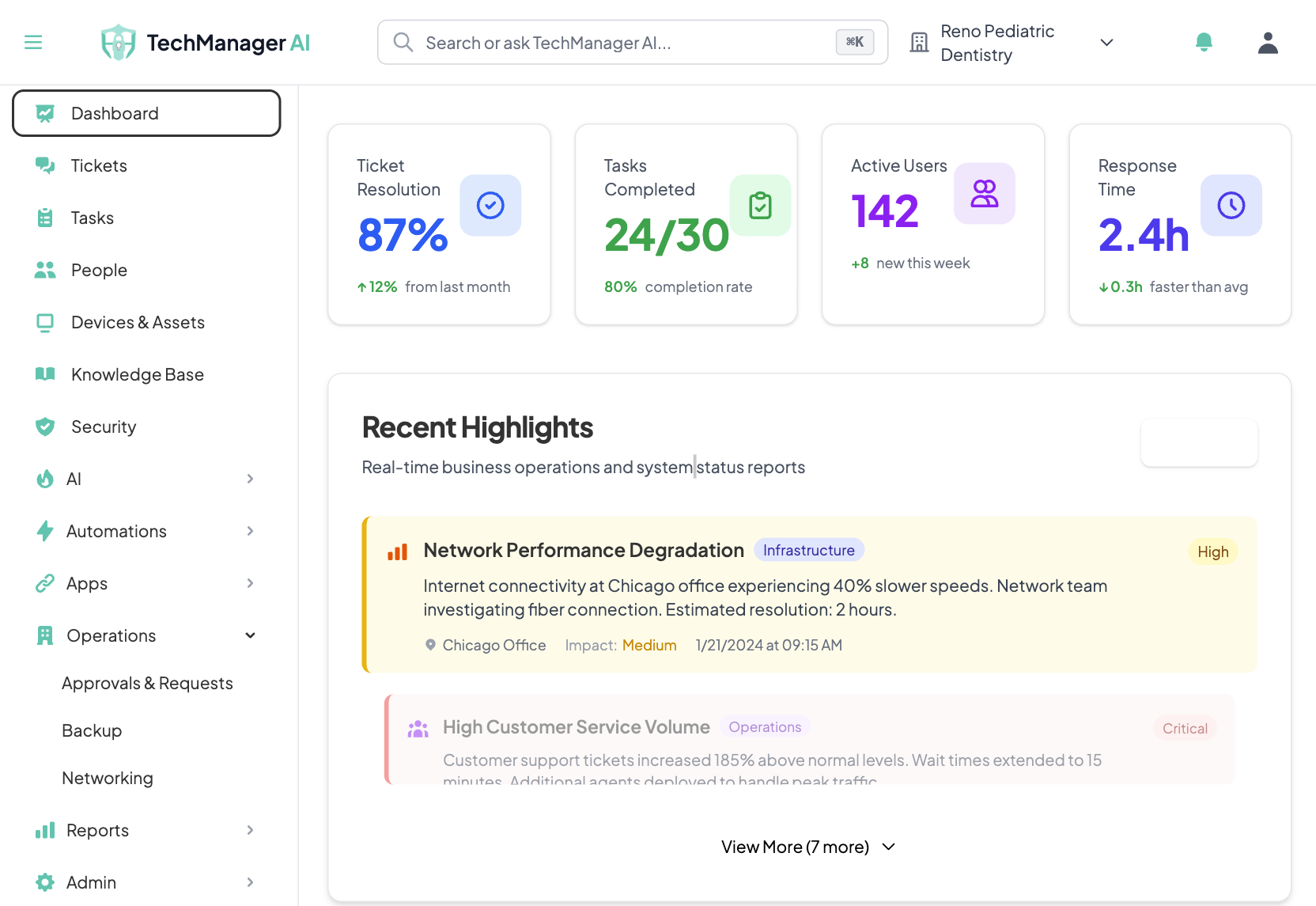1316x906 pixels.
Task: Open the user profile icon
Action: (x=1267, y=42)
